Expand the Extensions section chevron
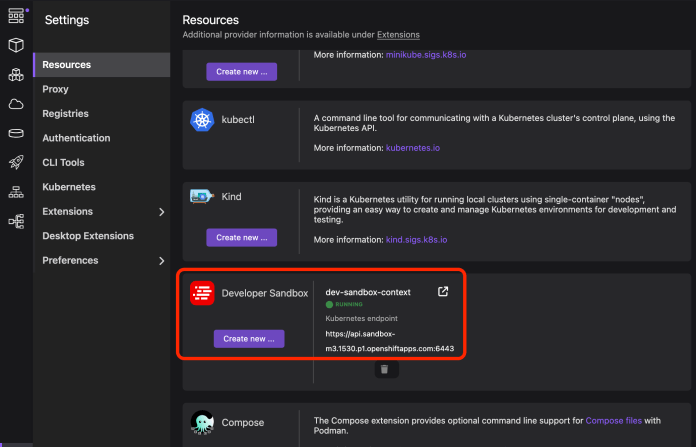The height and width of the screenshot is (447, 696). (162, 212)
